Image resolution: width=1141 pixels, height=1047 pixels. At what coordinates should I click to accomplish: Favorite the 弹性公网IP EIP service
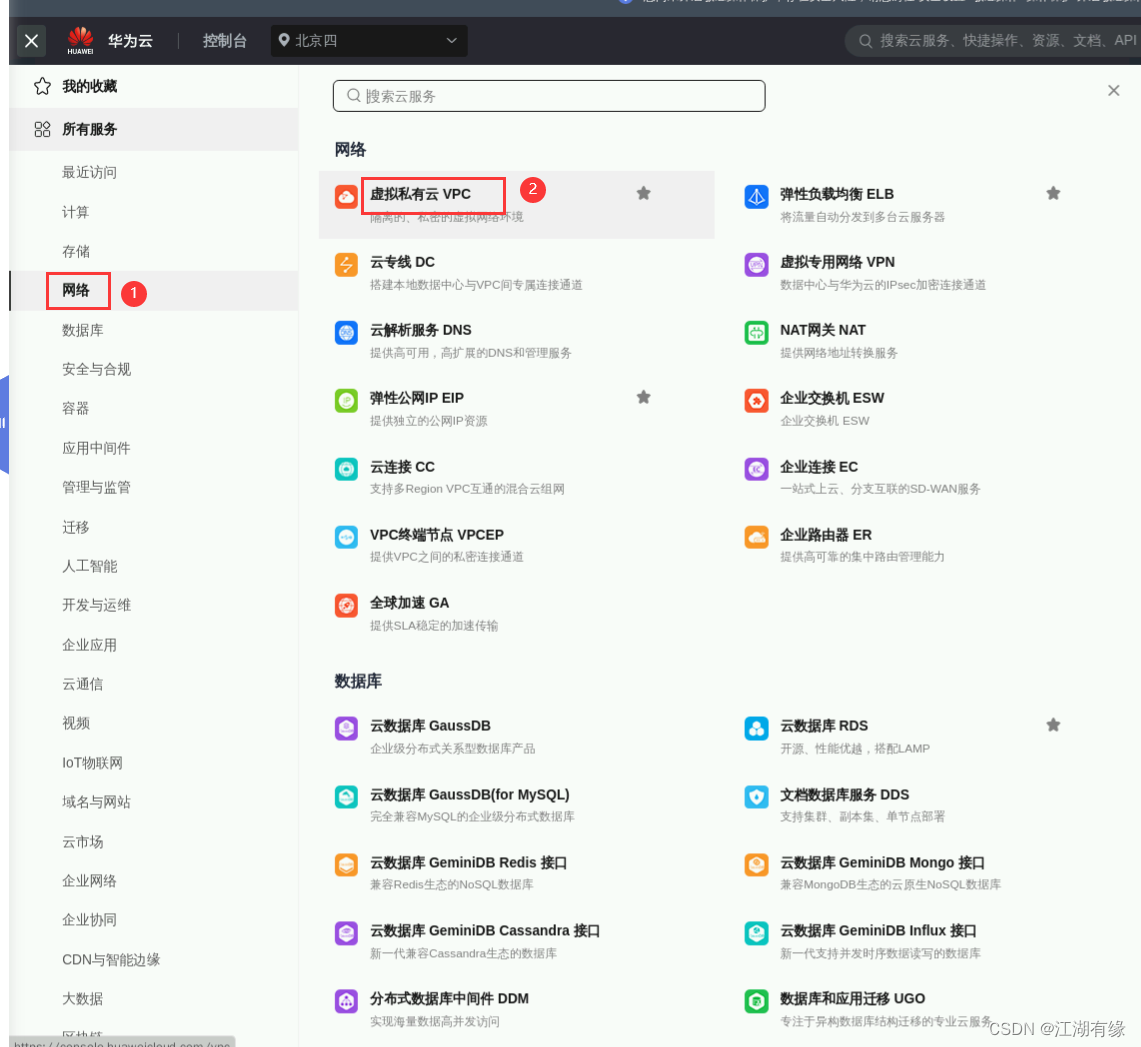tap(643, 397)
